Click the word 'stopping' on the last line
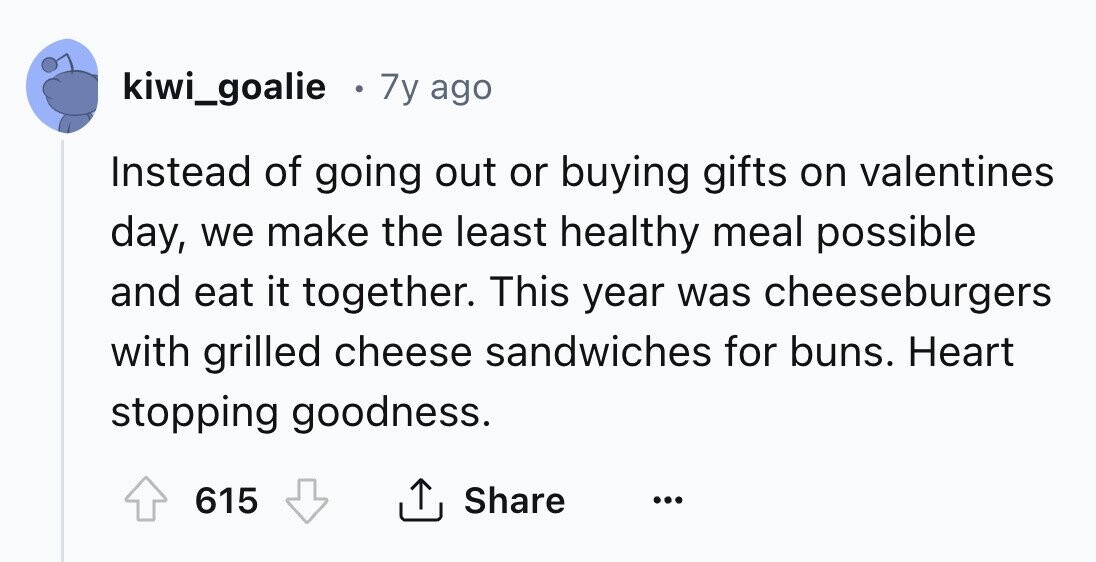Screen dimensions: 1096x562 pyautogui.click(x=195, y=413)
